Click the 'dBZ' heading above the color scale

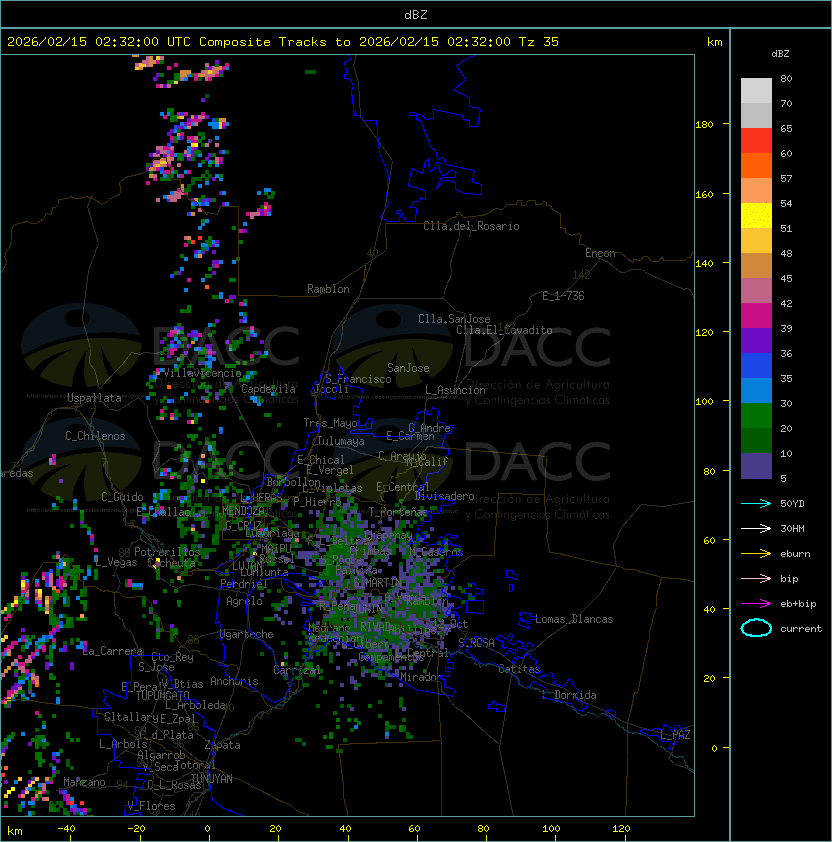[780, 54]
